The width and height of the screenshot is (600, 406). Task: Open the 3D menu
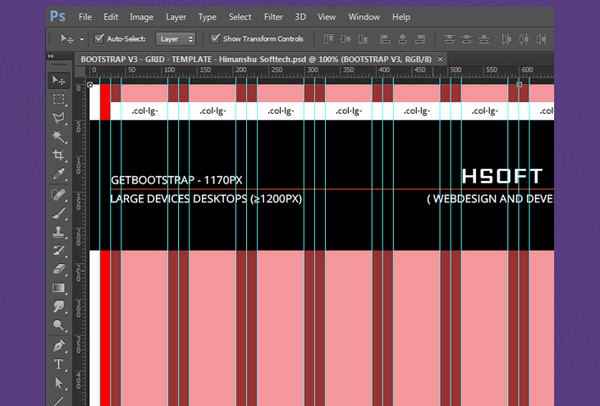tap(300, 17)
